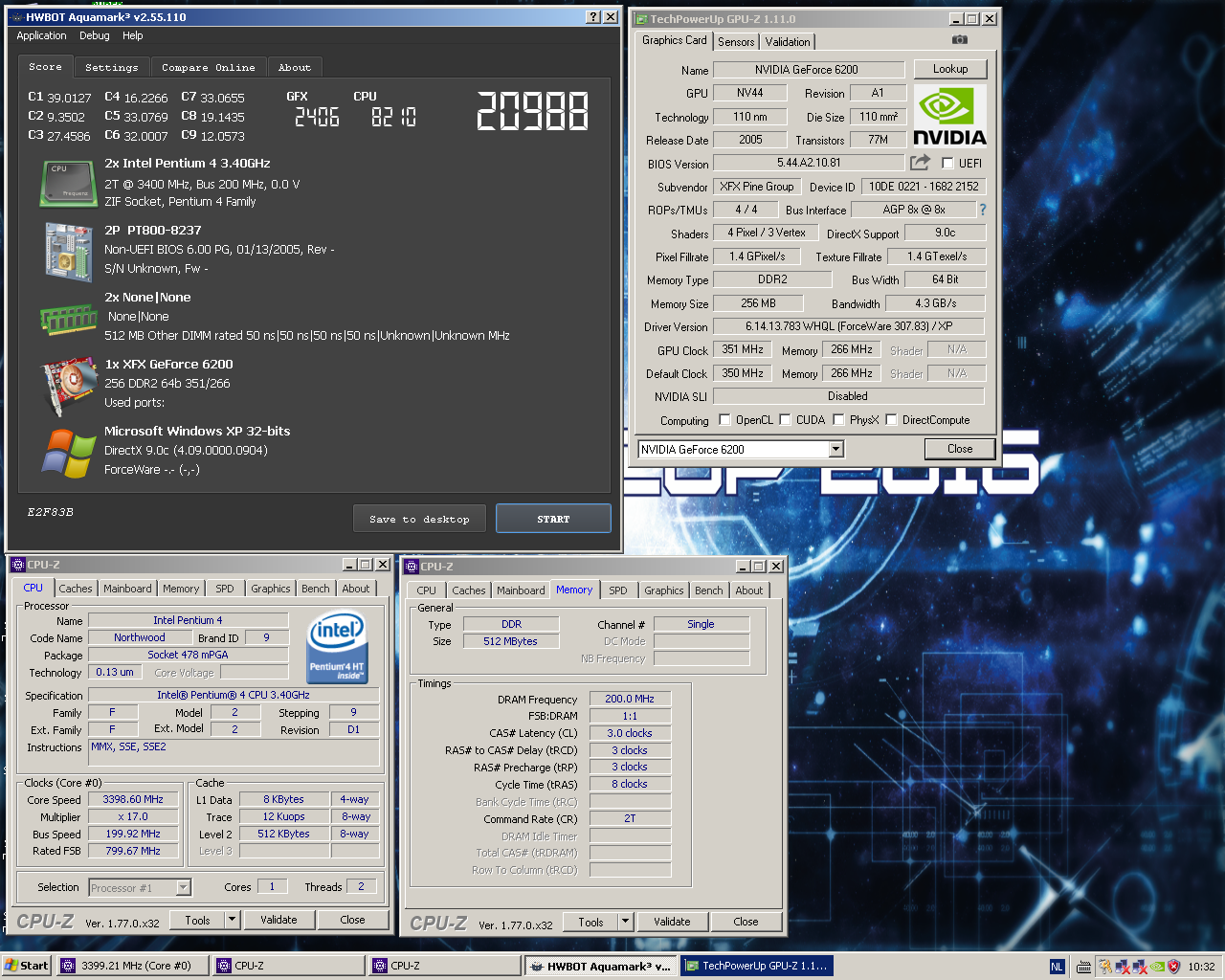Click the BIOS Version field 5.44.A2.10.81
The width and height of the screenshot is (1225, 980).
click(x=809, y=163)
